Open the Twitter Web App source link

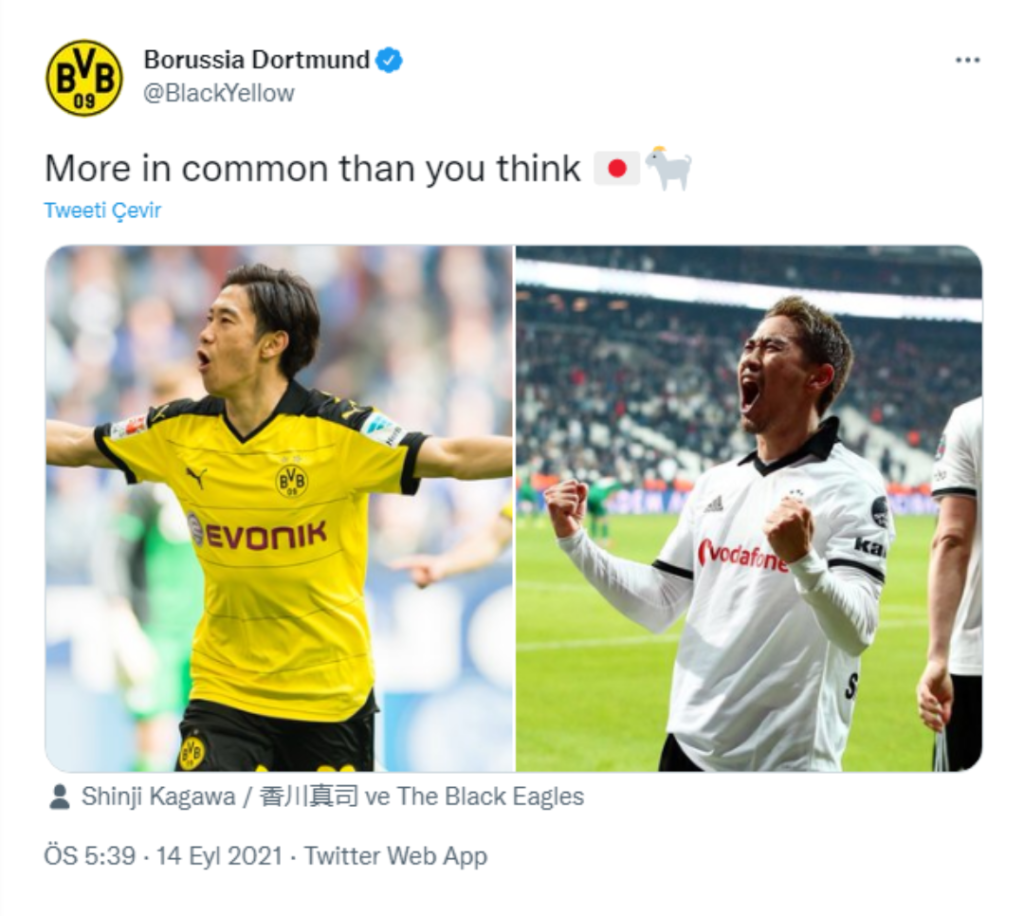[x=396, y=856]
